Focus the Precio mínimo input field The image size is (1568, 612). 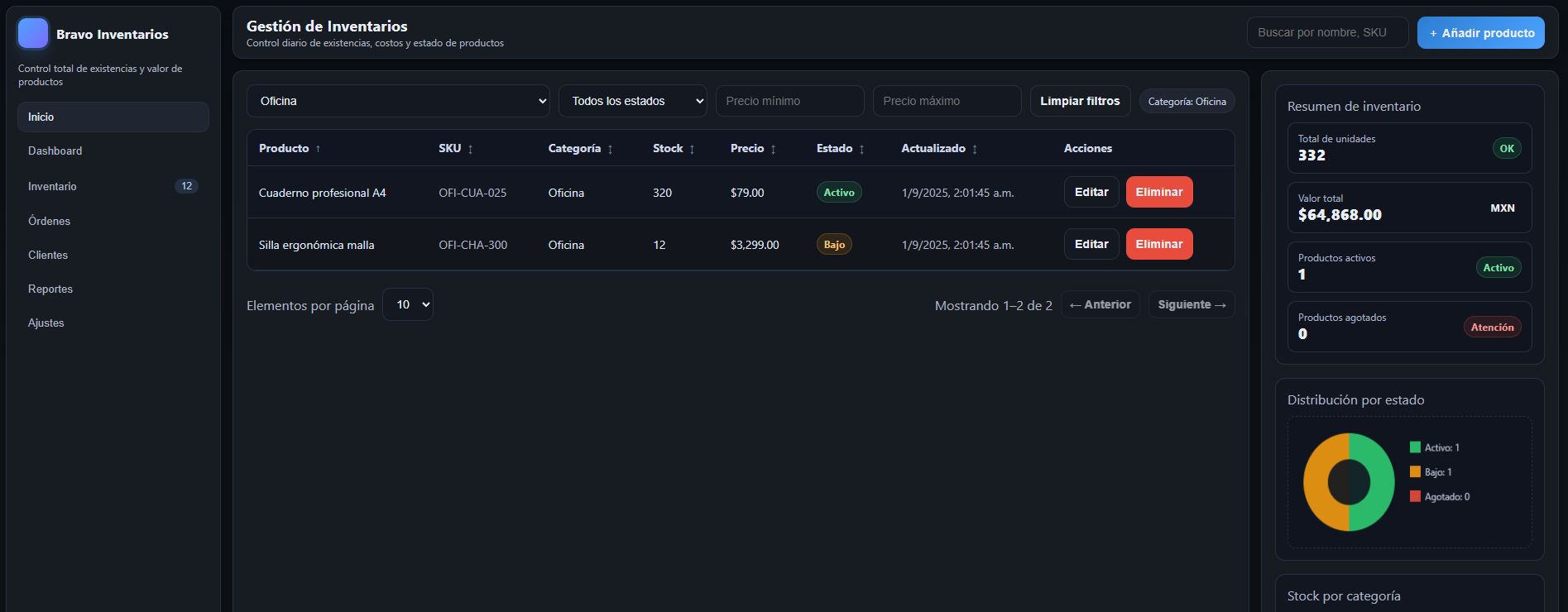pyautogui.click(x=789, y=101)
